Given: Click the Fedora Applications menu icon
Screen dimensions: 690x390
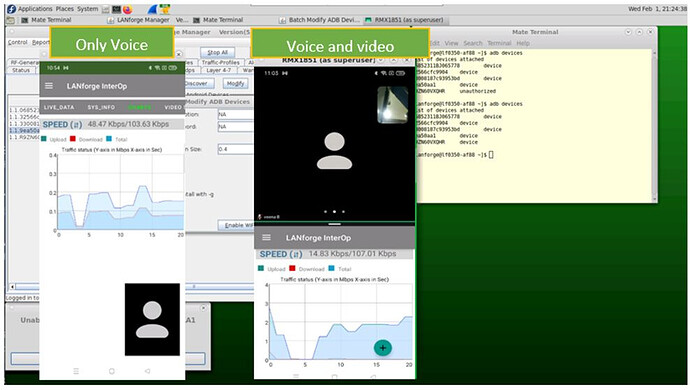Looking at the screenshot, I should pos(11,9).
